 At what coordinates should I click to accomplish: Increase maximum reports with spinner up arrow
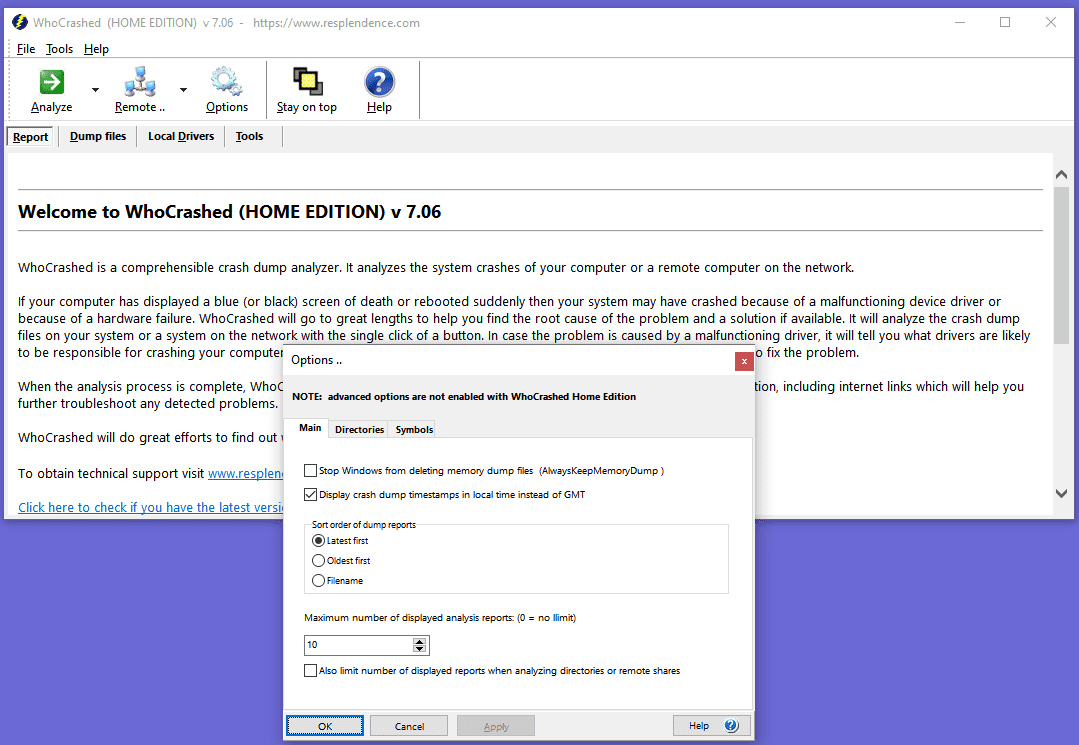[420, 641]
